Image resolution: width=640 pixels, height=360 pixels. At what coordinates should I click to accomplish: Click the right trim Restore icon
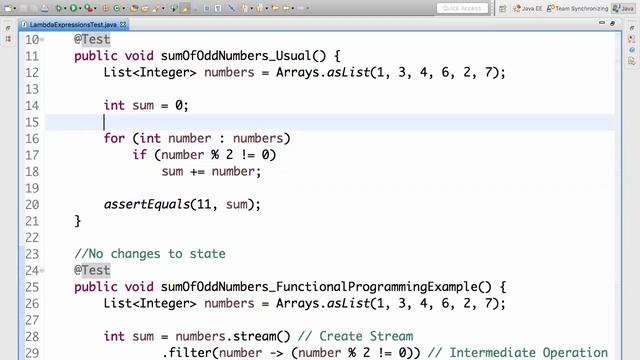pos(632,28)
